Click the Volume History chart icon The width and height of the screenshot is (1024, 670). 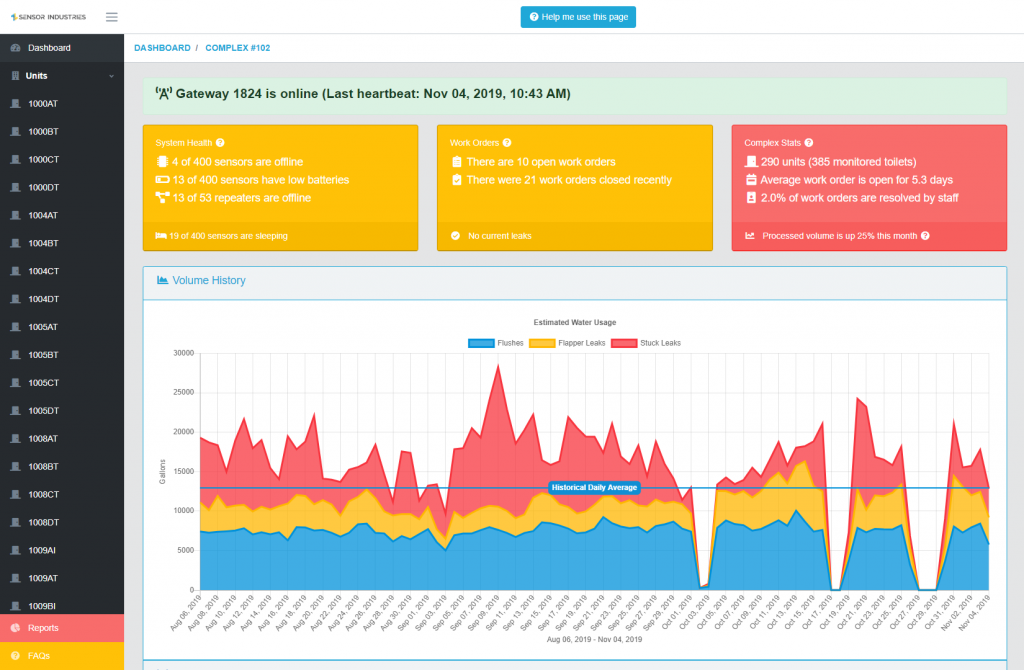[x=162, y=281]
